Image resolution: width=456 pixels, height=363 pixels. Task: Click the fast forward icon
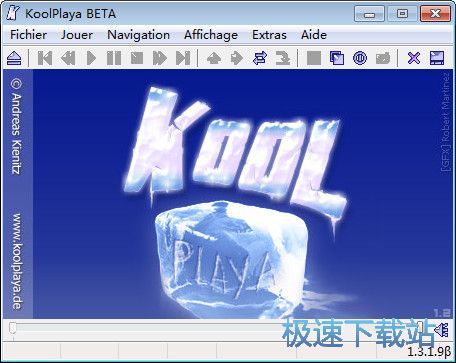pyautogui.click(x=160, y=58)
